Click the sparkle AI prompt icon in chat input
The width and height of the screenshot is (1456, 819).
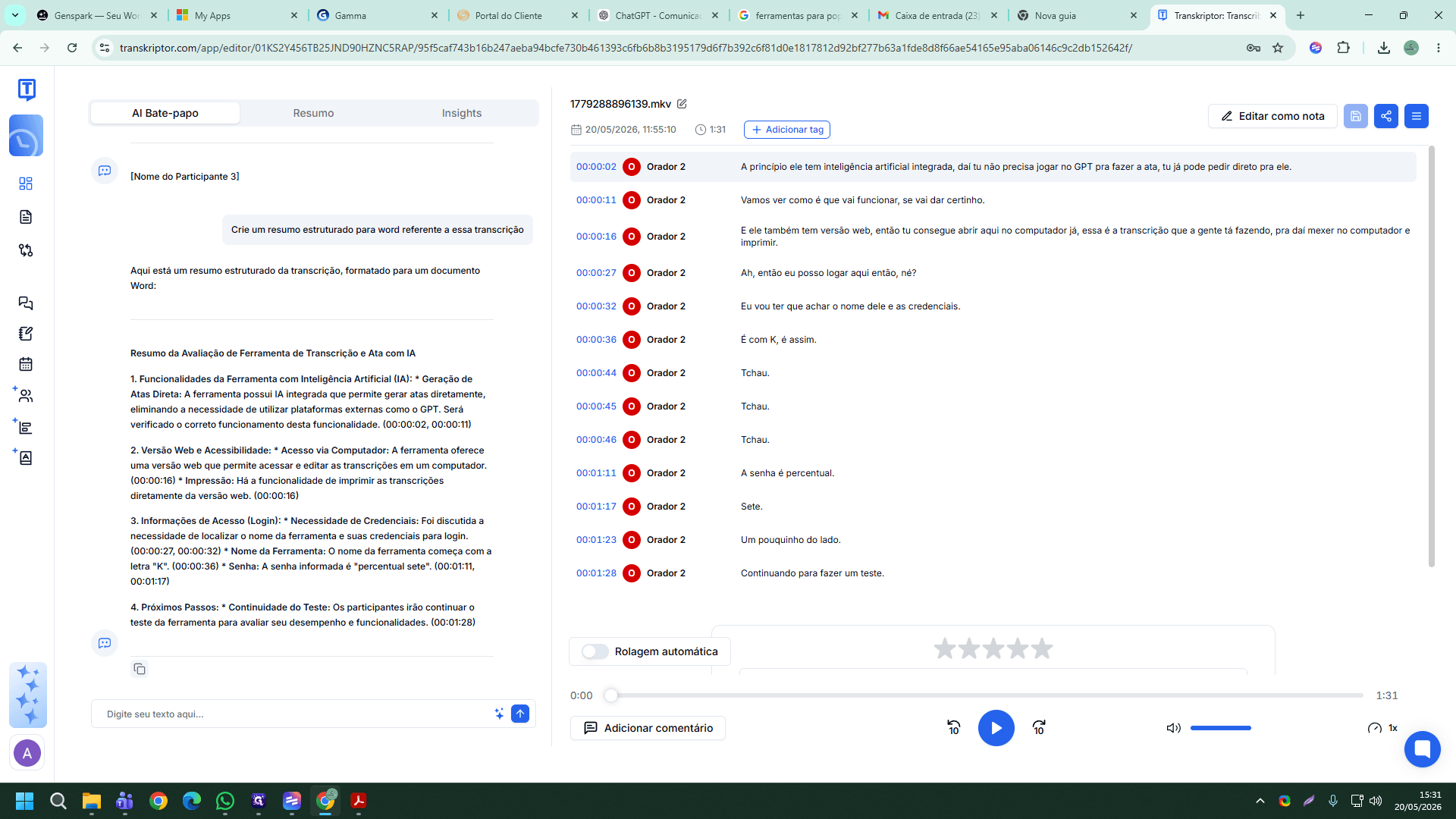point(499,714)
